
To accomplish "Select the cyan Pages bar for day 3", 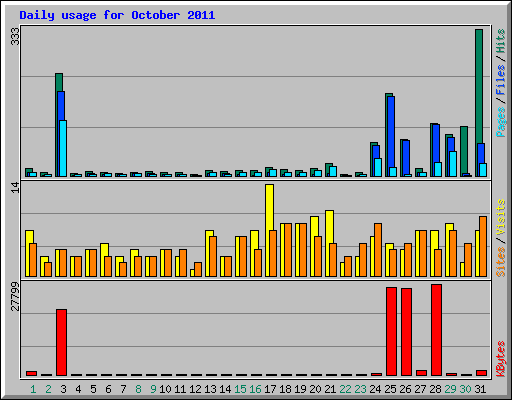I will point(63,148).
